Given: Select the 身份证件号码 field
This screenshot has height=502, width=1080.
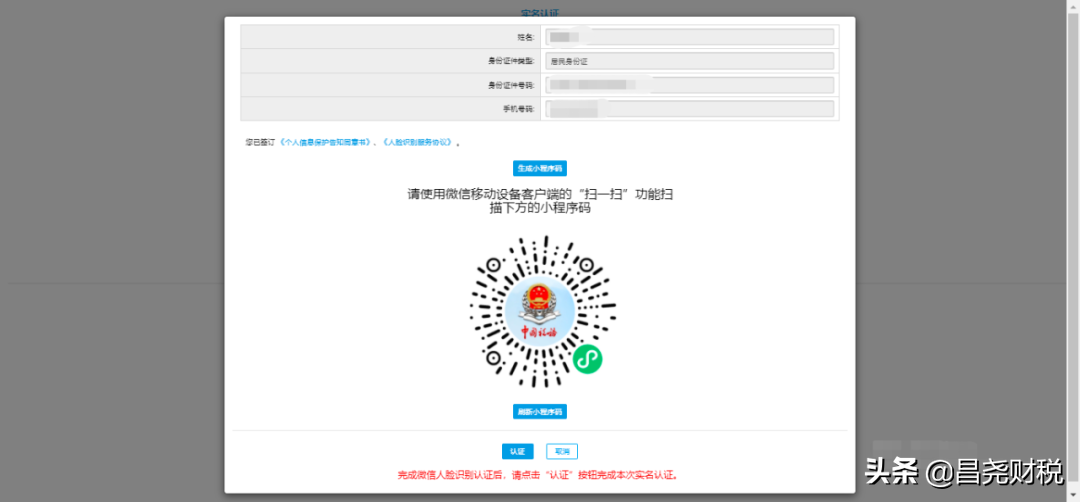Looking at the screenshot, I should (x=689, y=85).
